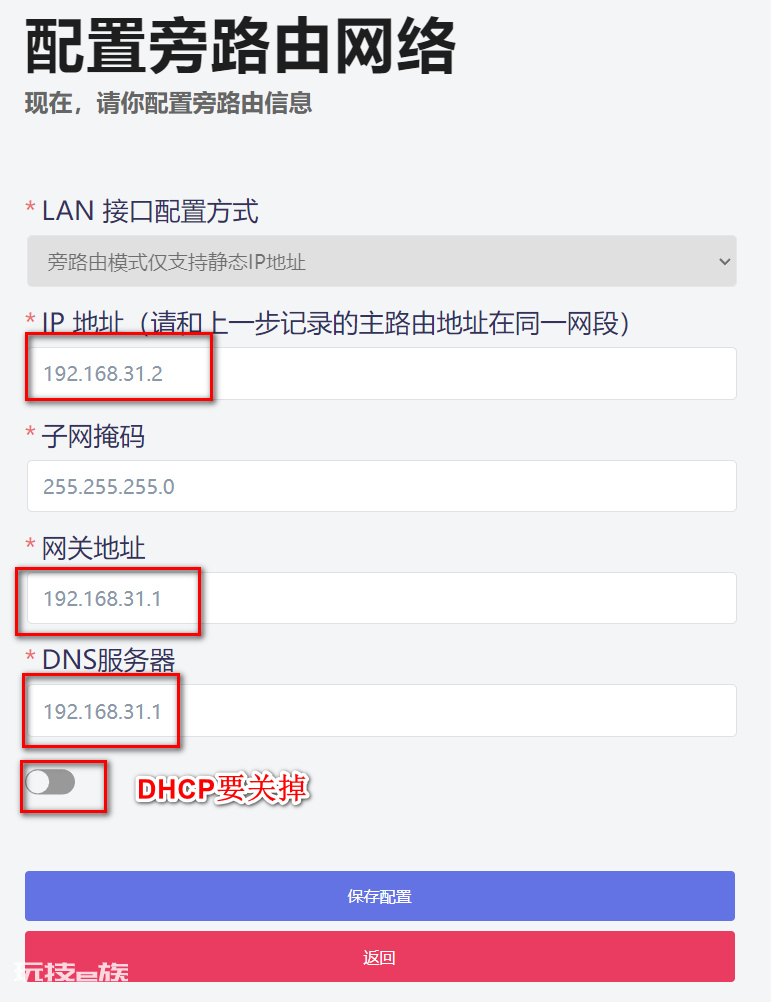Focus the IP 地址 field showing 192.168.31.2
Viewport: 771px width, 1002px height.
pos(381,374)
